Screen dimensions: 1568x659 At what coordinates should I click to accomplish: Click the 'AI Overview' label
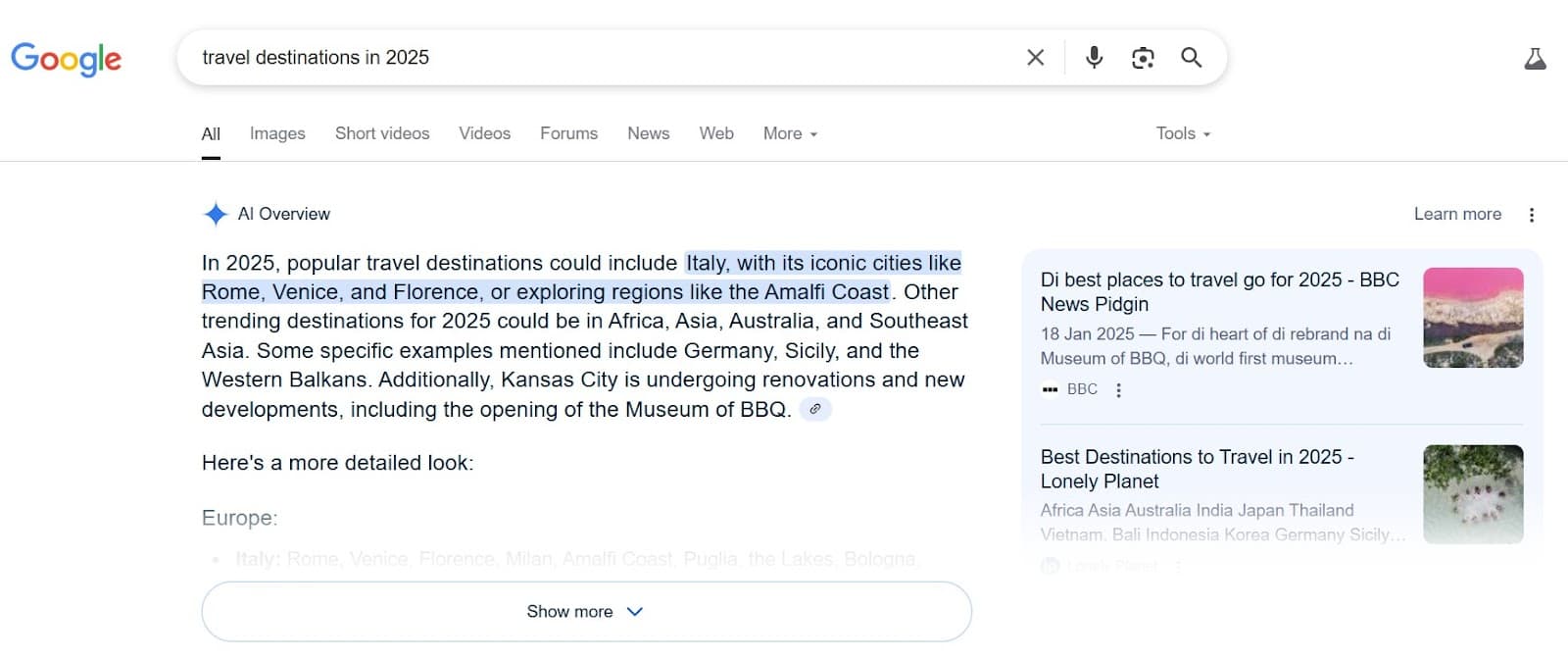pos(284,214)
